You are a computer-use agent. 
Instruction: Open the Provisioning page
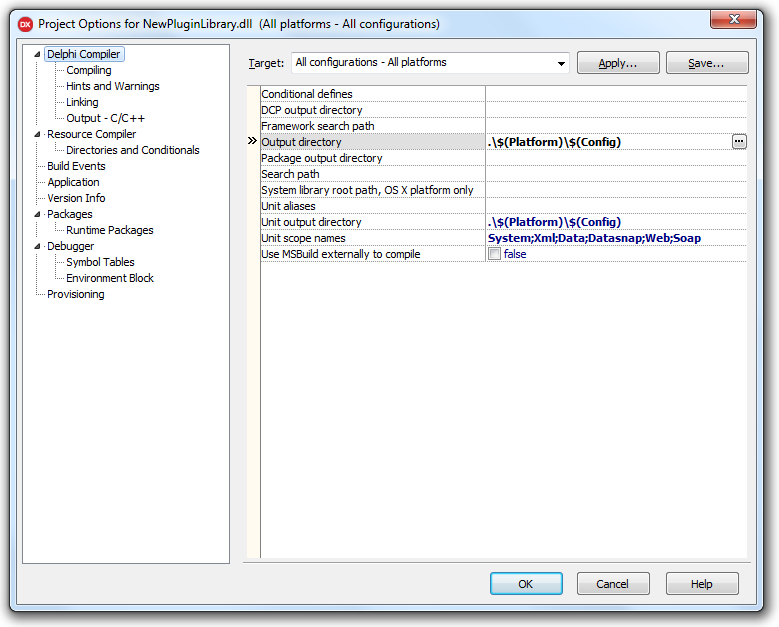[76, 294]
